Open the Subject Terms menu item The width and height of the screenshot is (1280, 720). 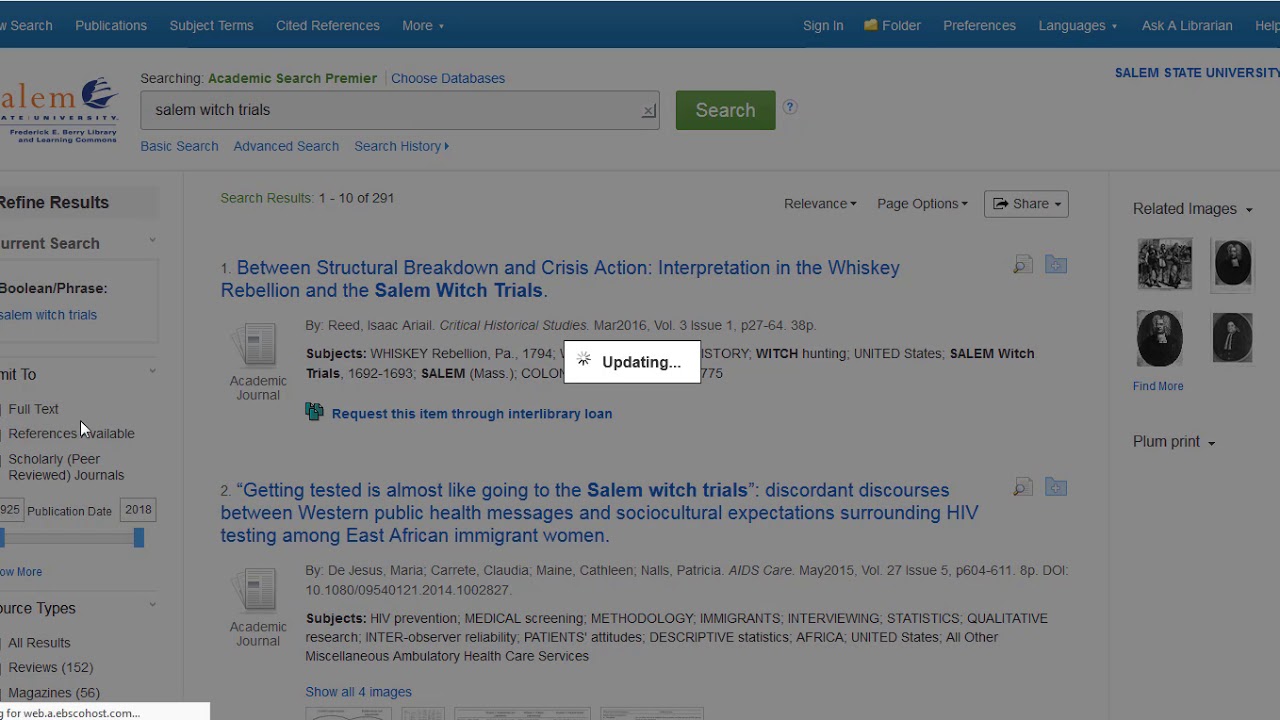(211, 25)
